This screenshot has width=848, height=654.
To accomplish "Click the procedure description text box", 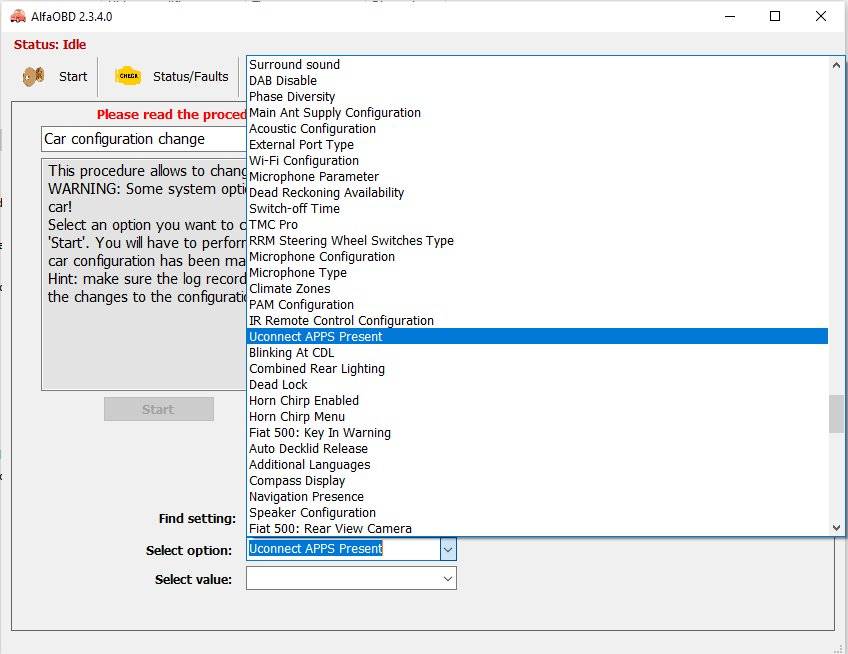I will [144, 274].
